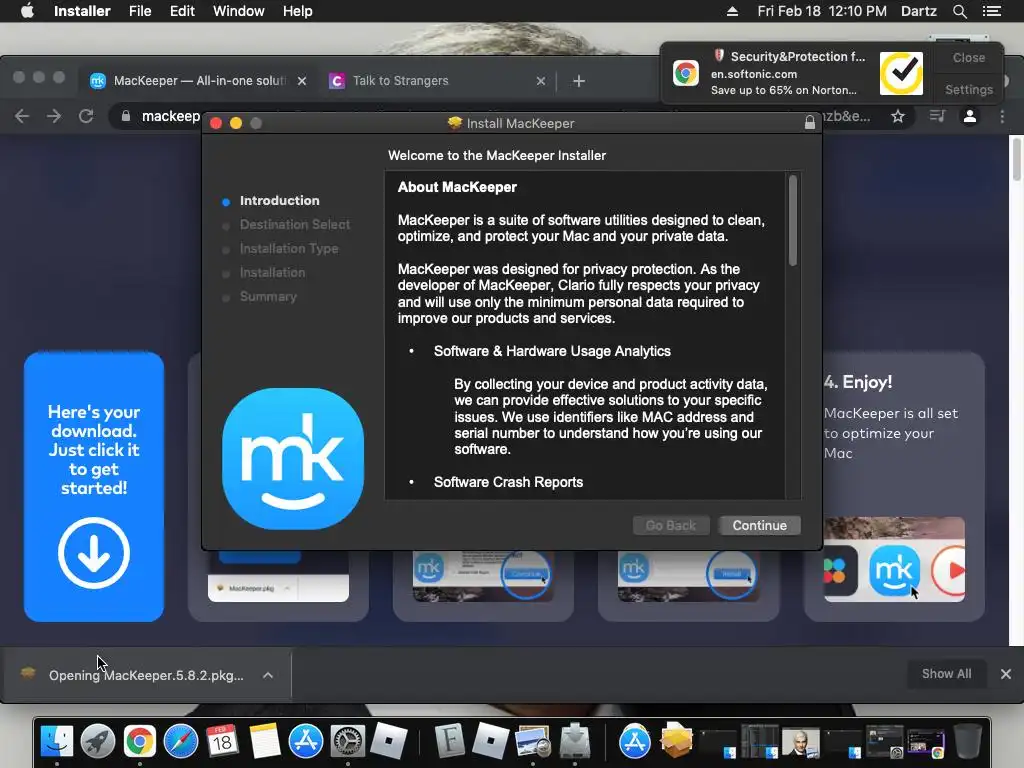1024x768 pixels.
Task: Open the Apple menu
Action: 27,11
